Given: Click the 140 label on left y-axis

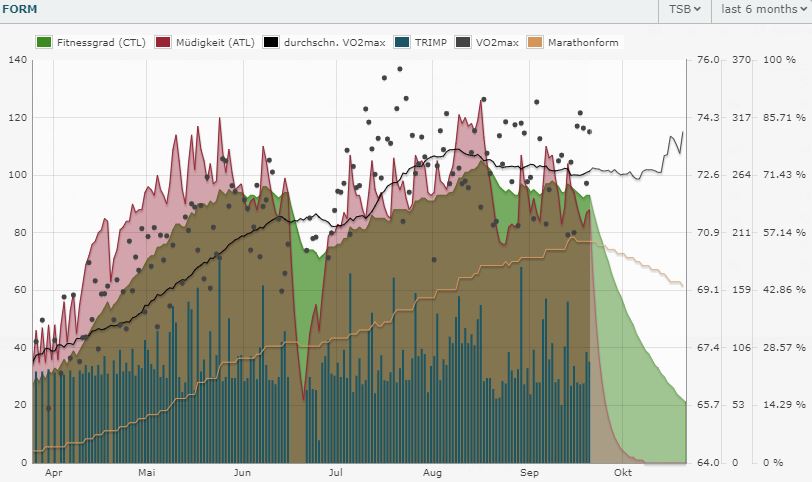Looking at the screenshot, I should (x=16, y=60).
